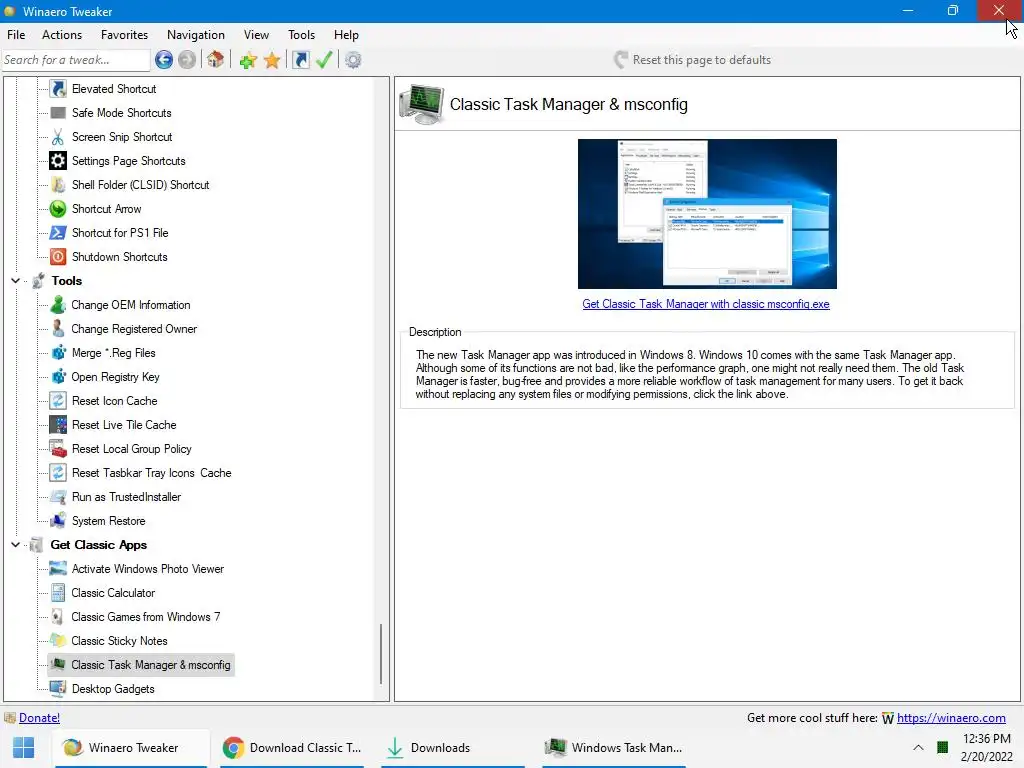This screenshot has height=768, width=1024.
Task: Click the Merge *.Reg Files icon
Action: point(58,353)
